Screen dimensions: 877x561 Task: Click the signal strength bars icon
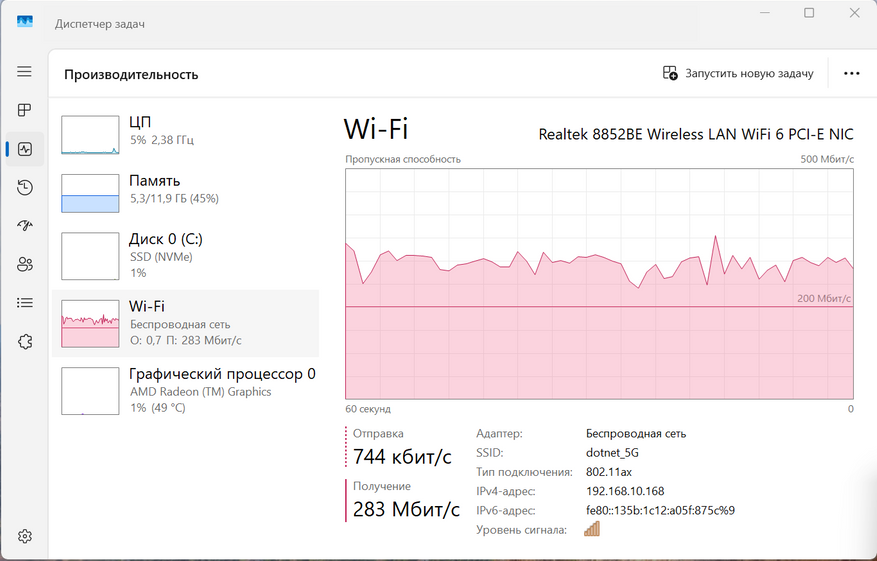(x=592, y=529)
